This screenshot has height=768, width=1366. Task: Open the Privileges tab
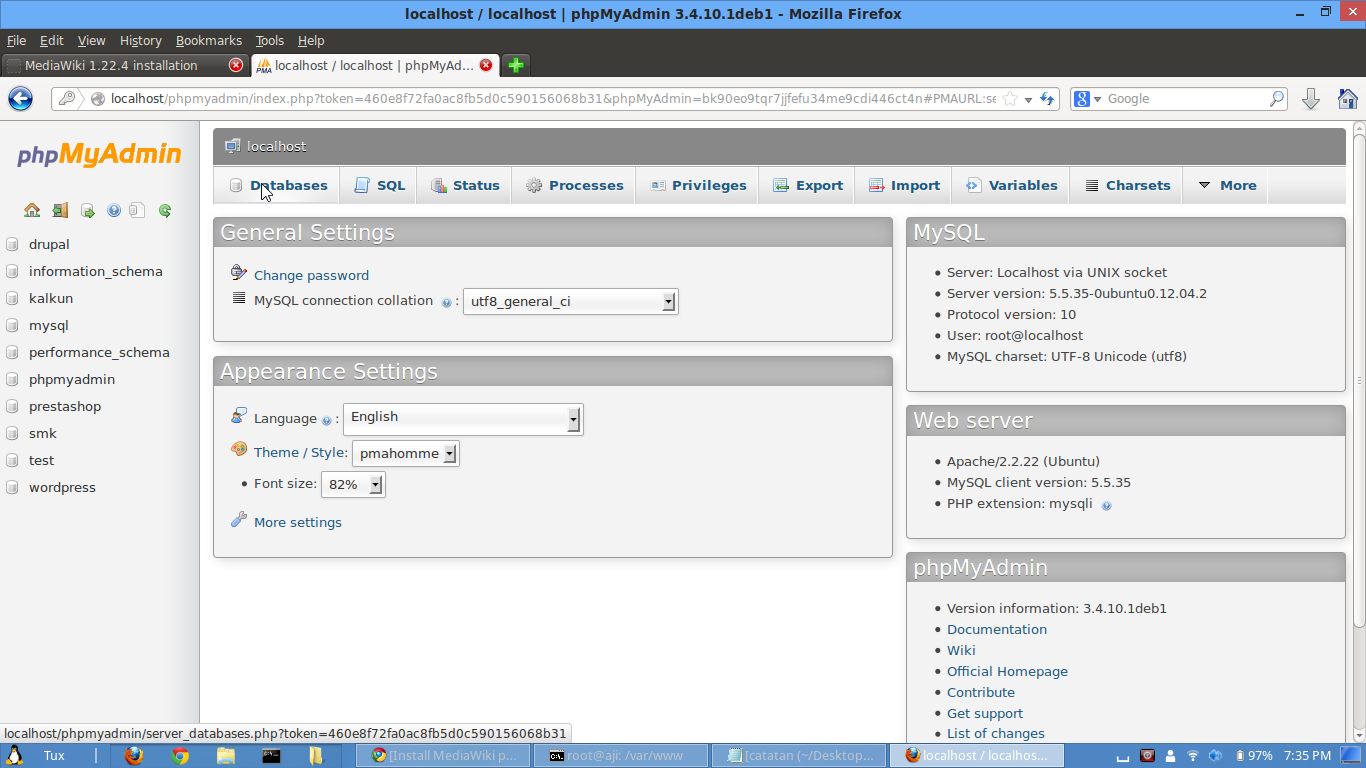(x=698, y=185)
